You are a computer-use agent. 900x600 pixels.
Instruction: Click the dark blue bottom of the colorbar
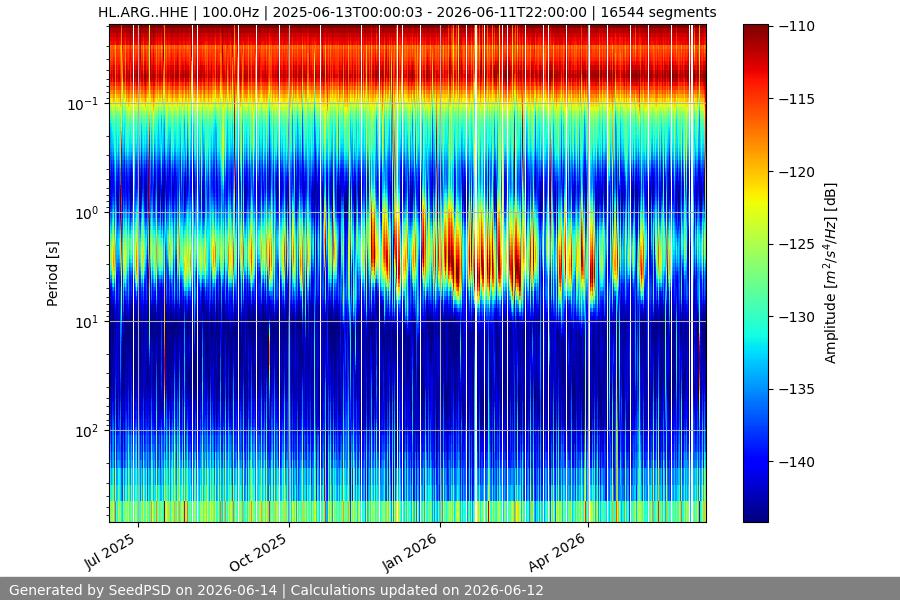pos(755,514)
